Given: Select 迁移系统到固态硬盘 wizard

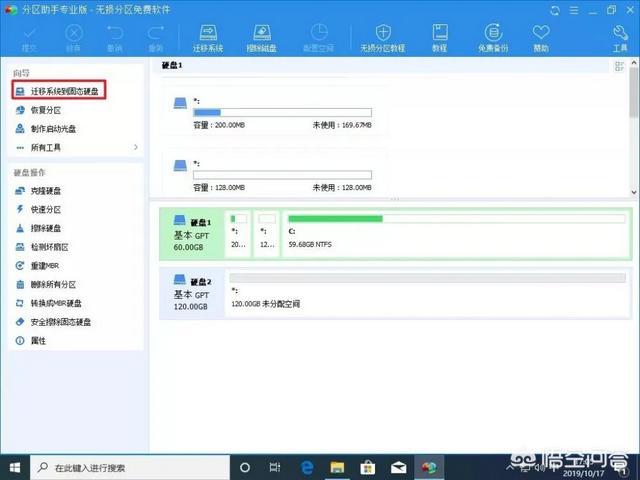Looking at the screenshot, I should coord(59,91).
